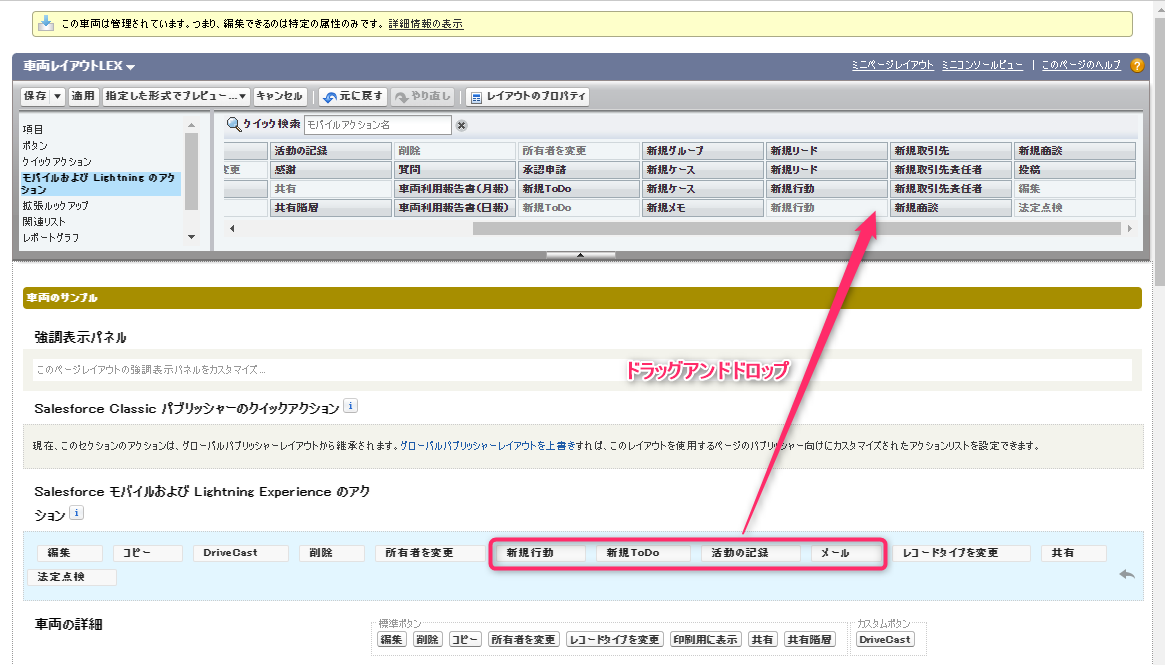The width and height of the screenshot is (1165, 665).
Task: Select 新規メモ in the palette
Action: 703,209
